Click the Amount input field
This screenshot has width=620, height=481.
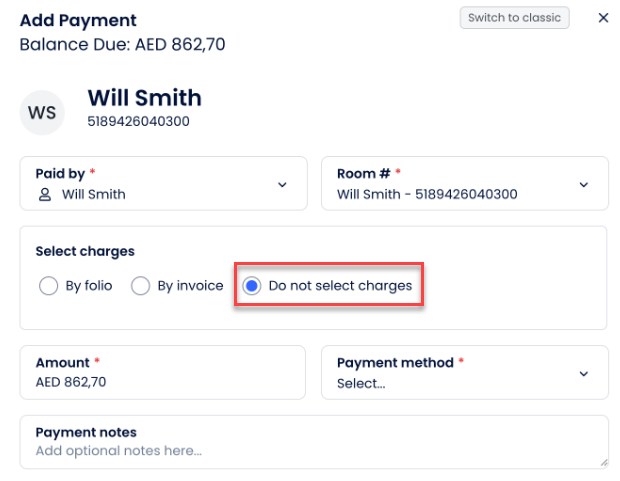(x=162, y=382)
